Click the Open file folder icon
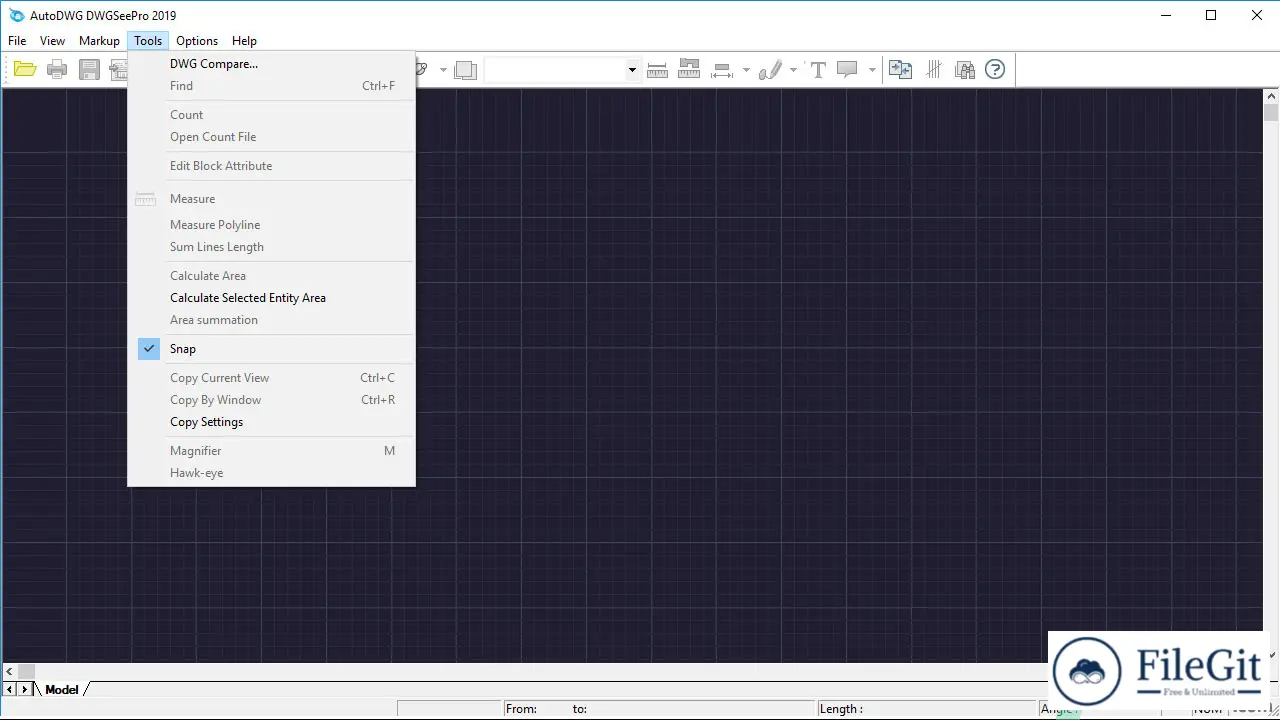 pos(25,70)
